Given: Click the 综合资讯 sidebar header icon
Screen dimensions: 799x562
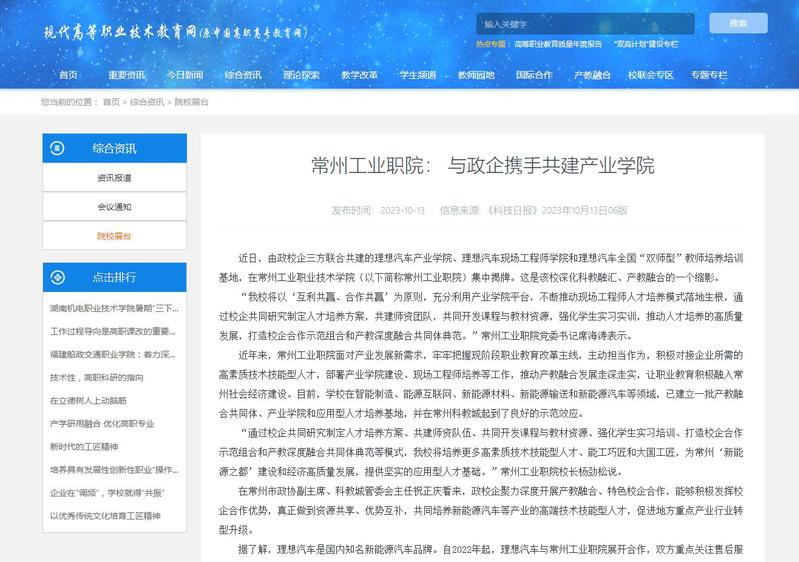Looking at the screenshot, I should click(x=59, y=148).
